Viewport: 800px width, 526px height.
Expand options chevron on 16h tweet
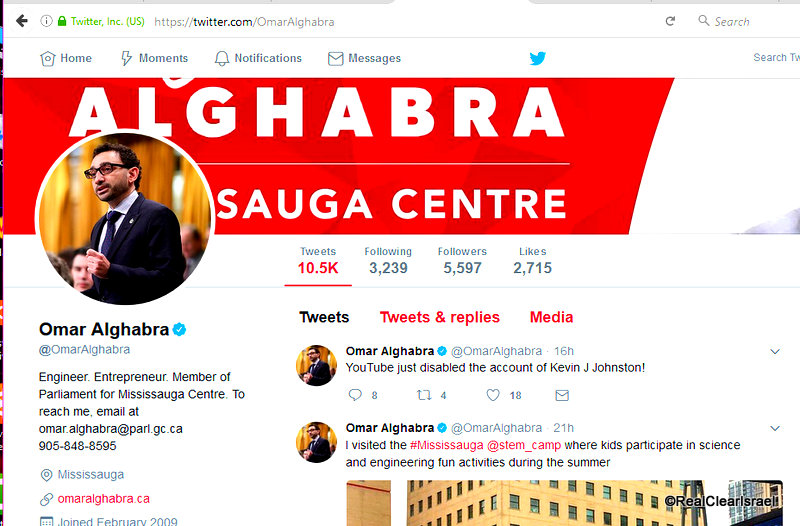pyautogui.click(x=775, y=352)
